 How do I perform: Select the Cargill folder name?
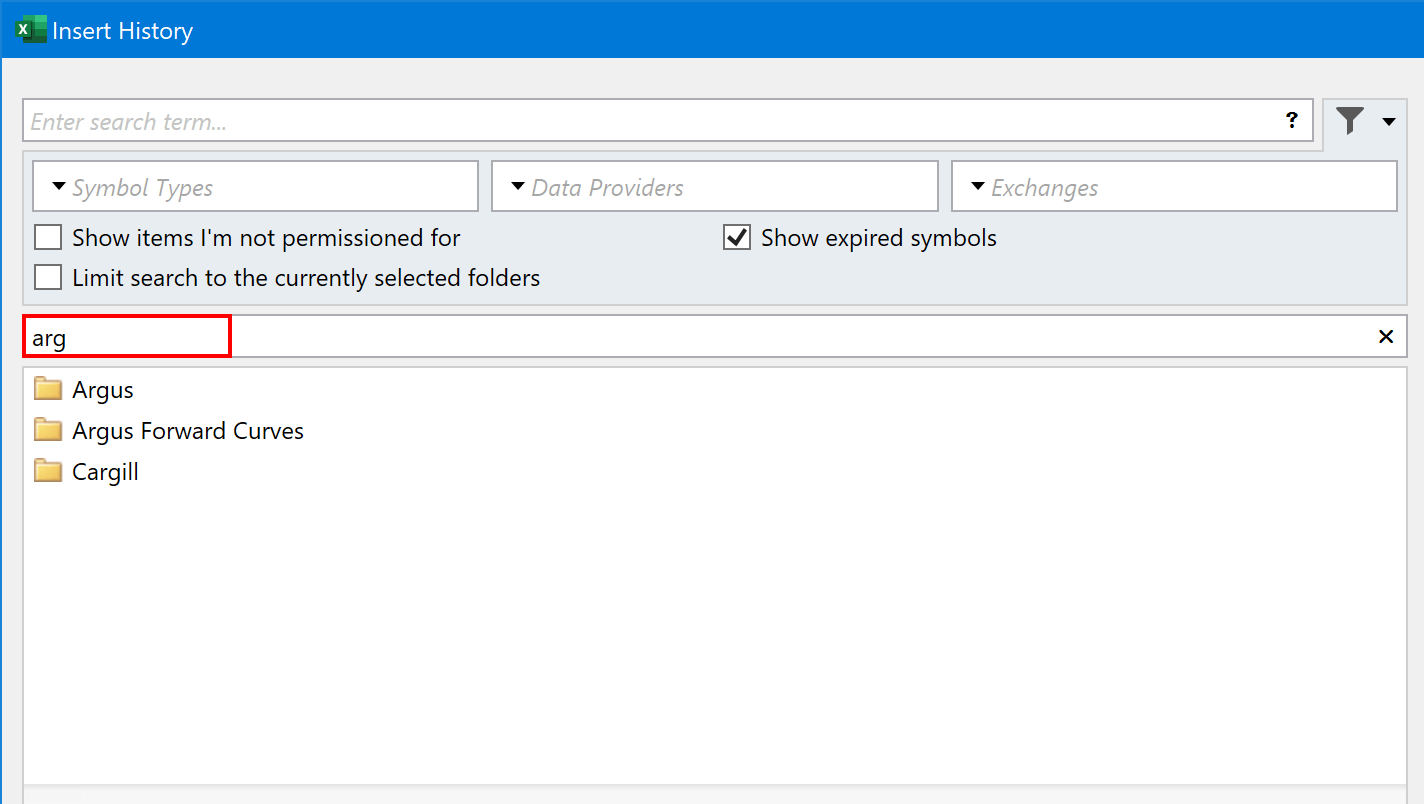[x=105, y=472]
